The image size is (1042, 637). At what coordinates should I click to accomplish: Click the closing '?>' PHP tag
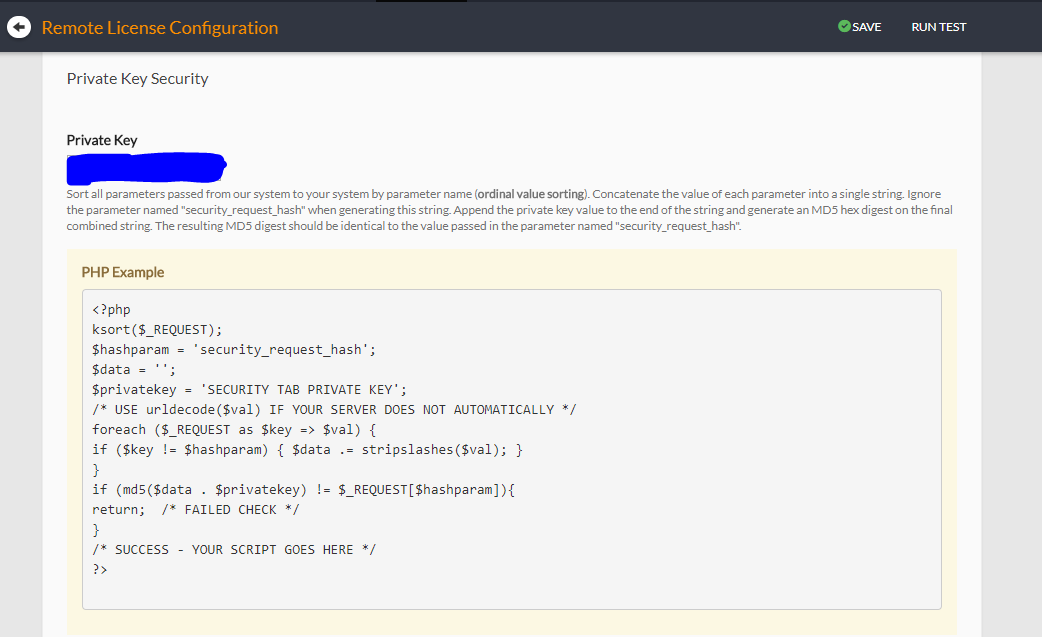pyautogui.click(x=100, y=570)
